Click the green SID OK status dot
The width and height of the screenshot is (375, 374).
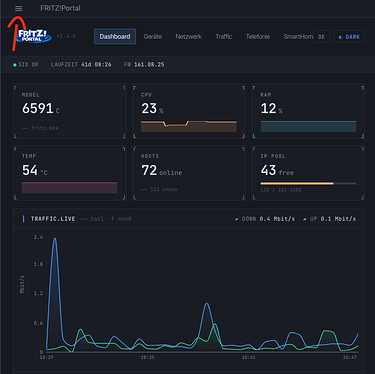click(x=15, y=65)
